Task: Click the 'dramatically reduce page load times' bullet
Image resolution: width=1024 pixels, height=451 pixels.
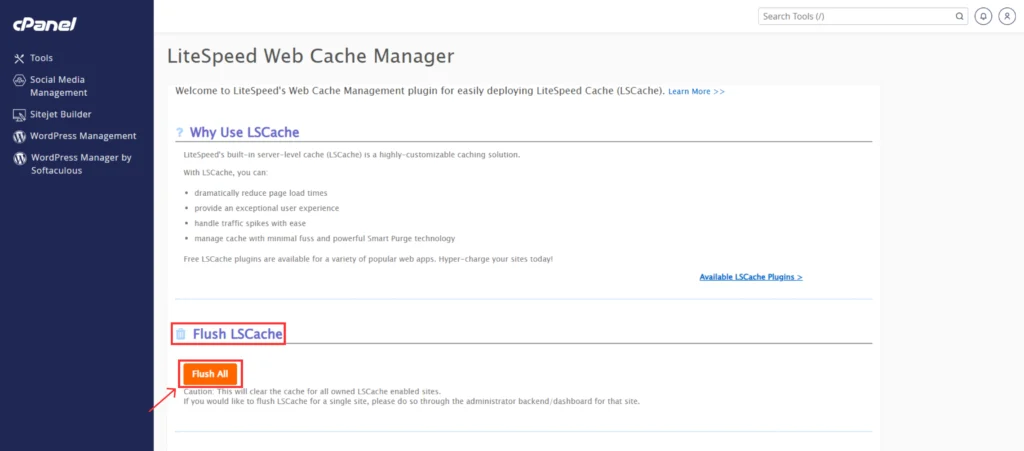Action: click(x=261, y=193)
